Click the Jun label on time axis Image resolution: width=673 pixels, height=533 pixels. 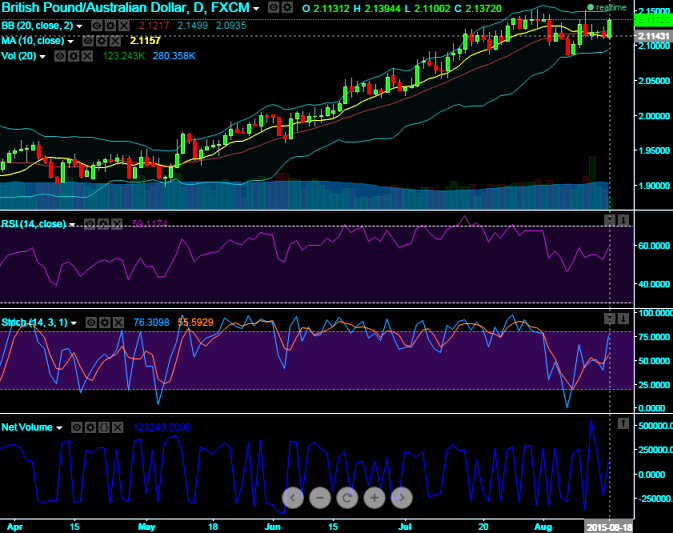point(273,527)
